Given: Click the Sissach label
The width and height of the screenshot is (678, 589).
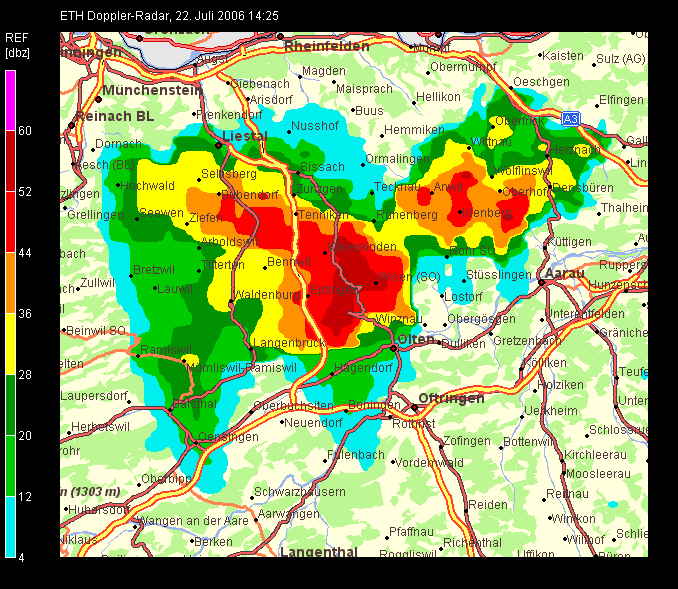Looking at the screenshot, I should [x=322, y=166].
